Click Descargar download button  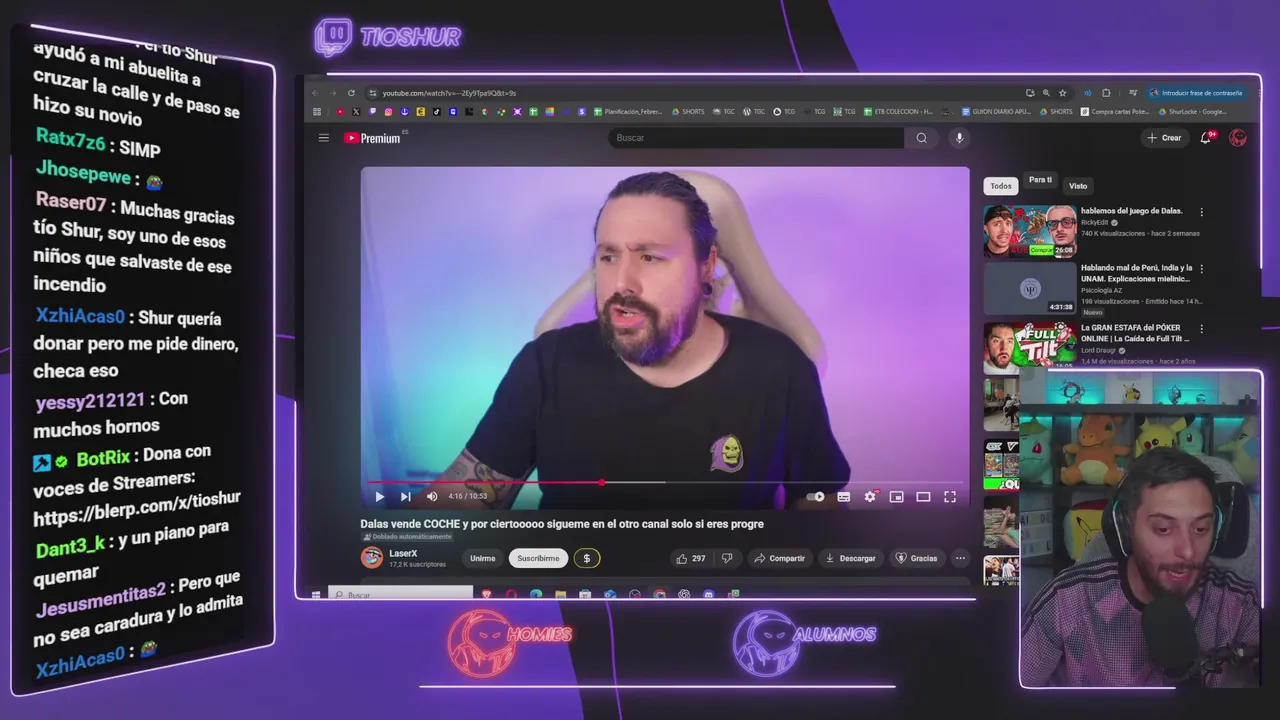tap(851, 558)
